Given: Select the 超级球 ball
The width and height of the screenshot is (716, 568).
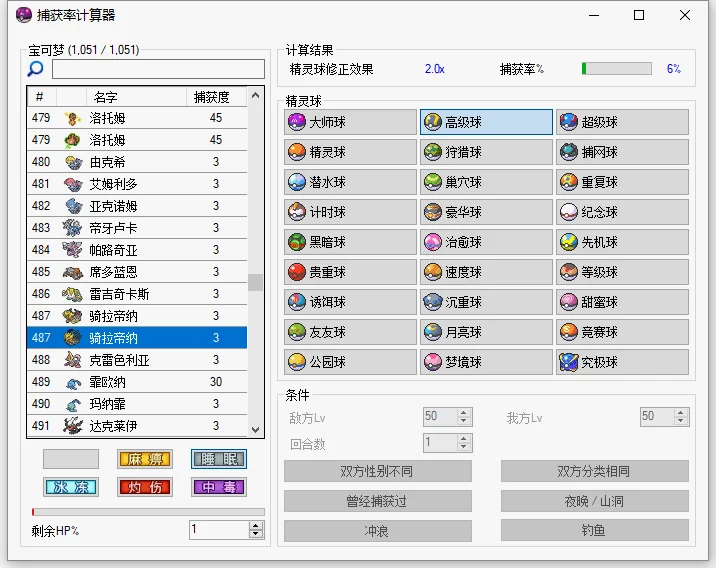Looking at the screenshot, I should (x=622, y=122).
